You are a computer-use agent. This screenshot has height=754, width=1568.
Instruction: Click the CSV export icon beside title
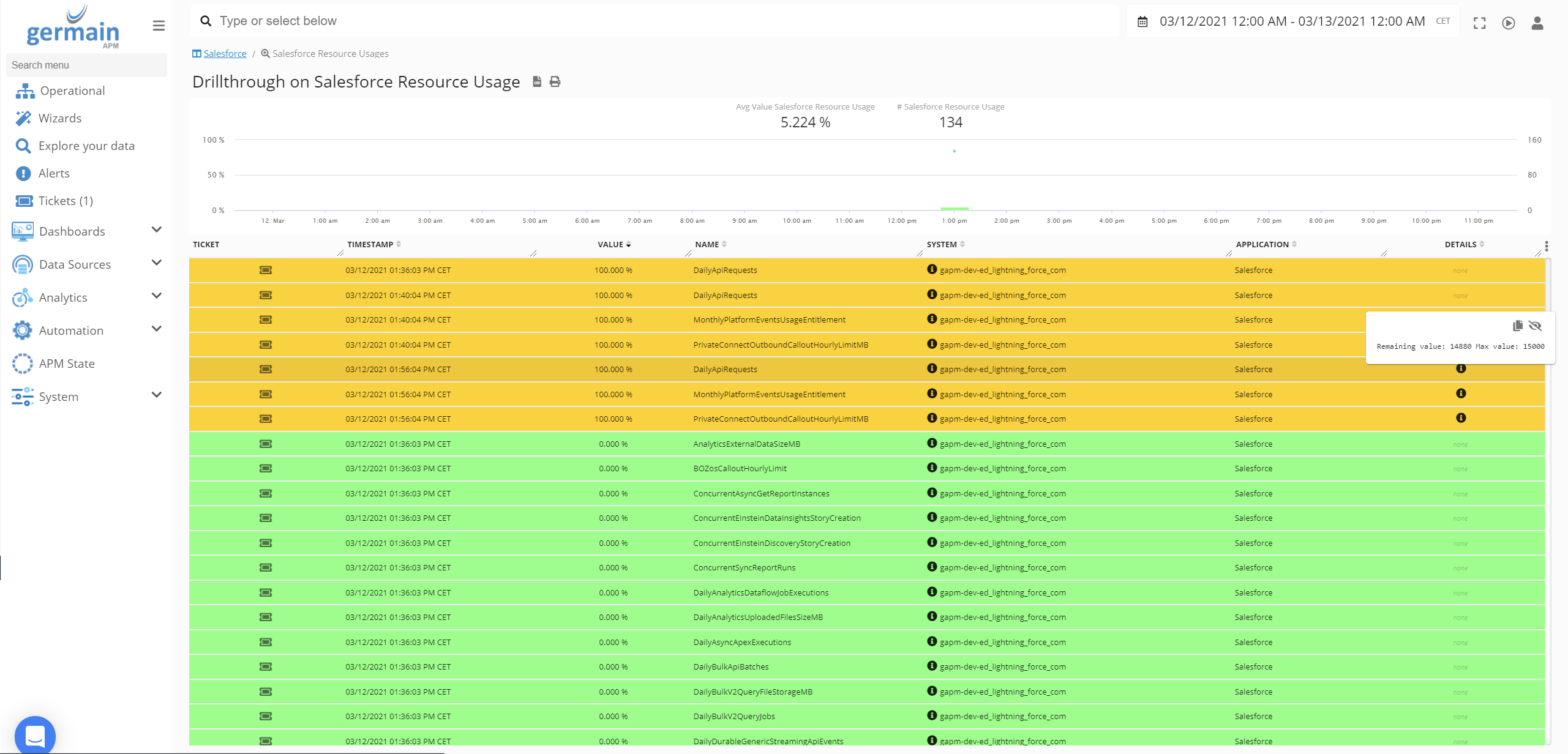point(537,81)
